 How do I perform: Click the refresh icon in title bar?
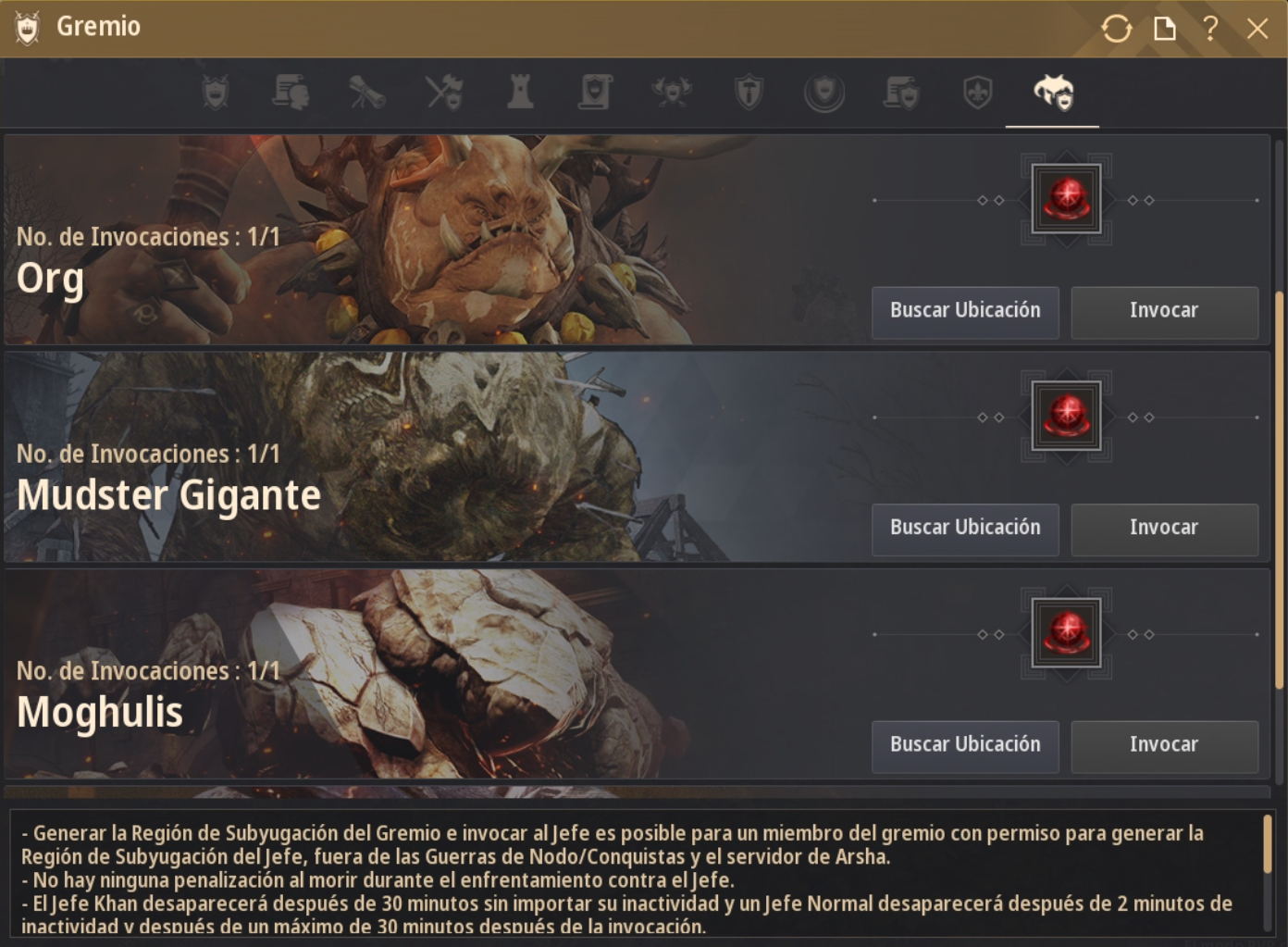(x=1117, y=29)
